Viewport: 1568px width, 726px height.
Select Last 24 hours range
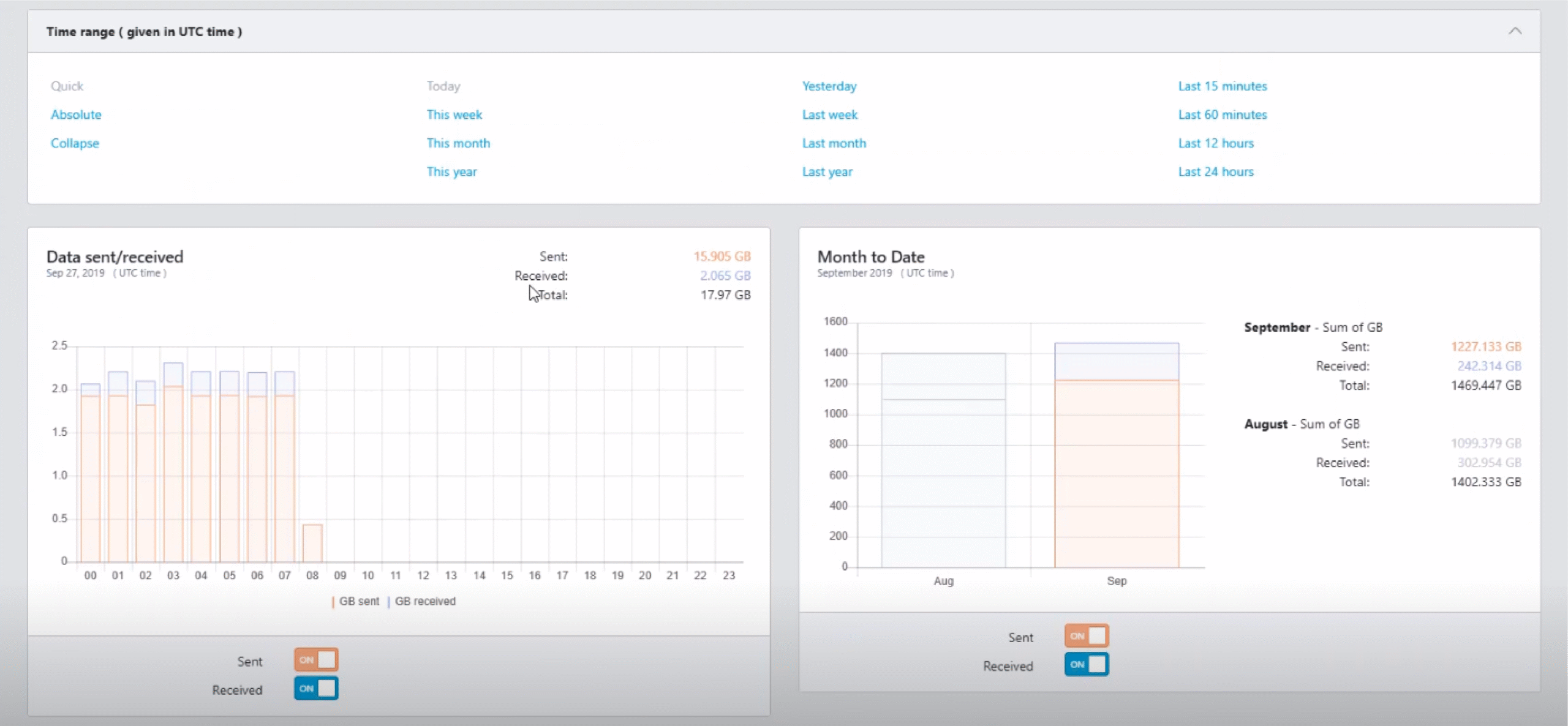pyautogui.click(x=1215, y=172)
